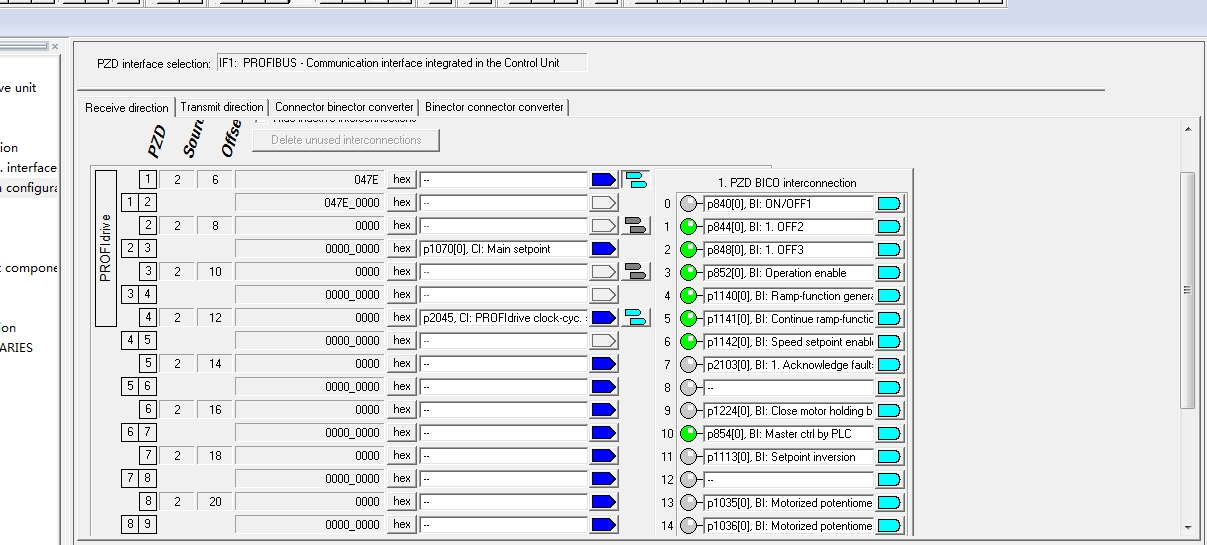The image size is (1207, 545).
Task: Click blue connector arrow on offset 16 row
Action: click(x=603, y=409)
